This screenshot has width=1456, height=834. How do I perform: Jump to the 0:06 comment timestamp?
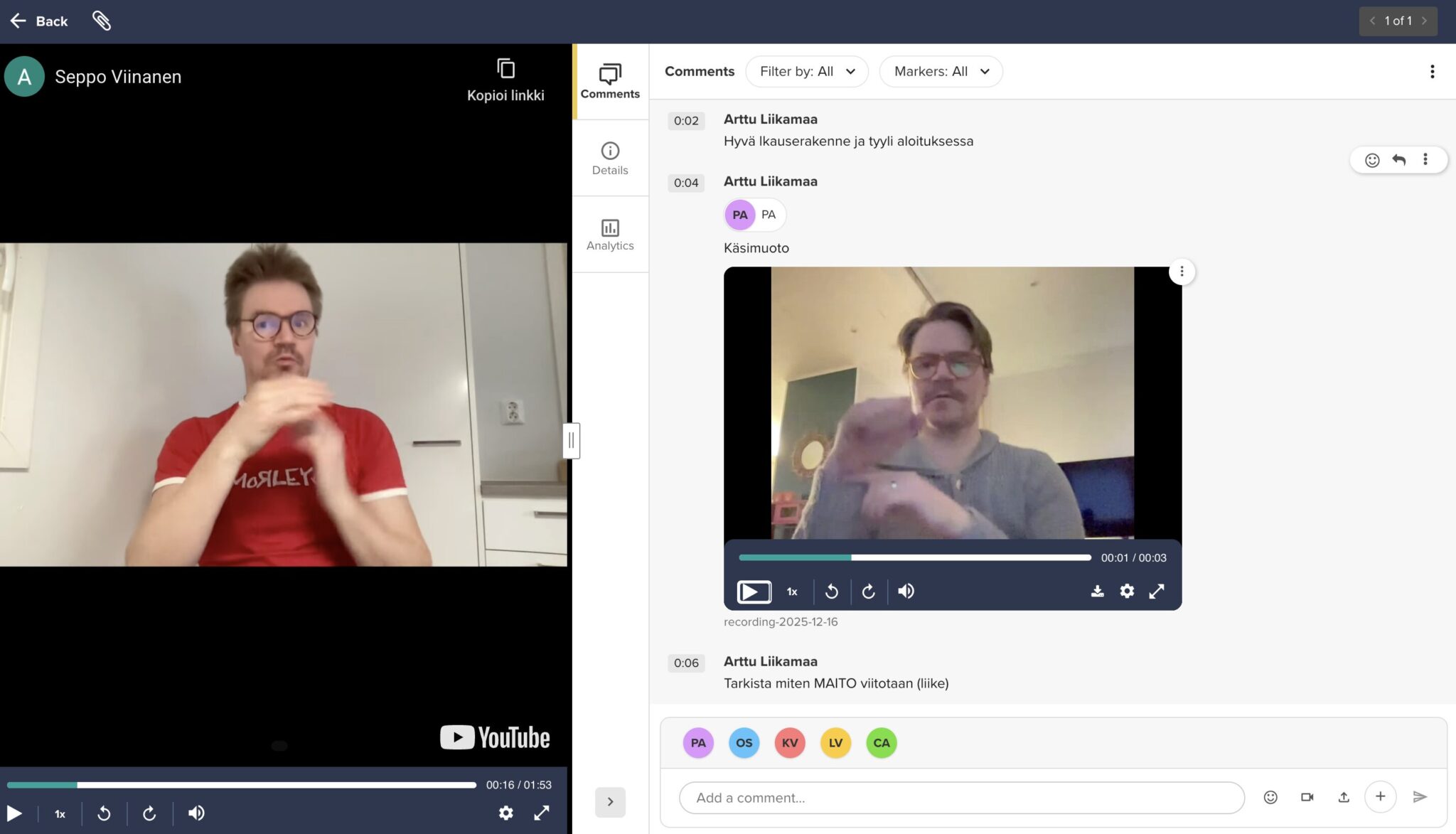(686, 663)
